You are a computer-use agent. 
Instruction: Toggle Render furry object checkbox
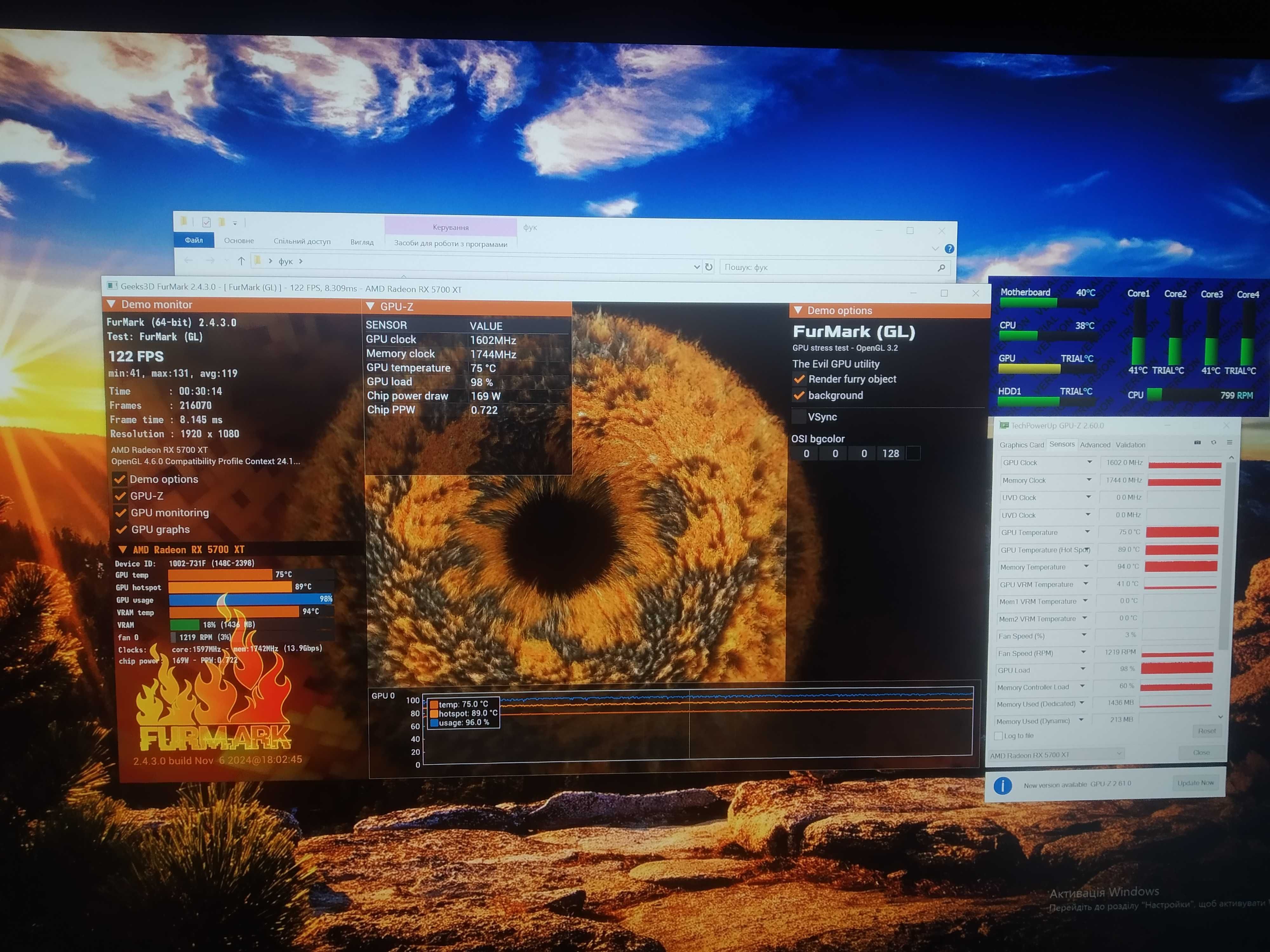(799, 379)
